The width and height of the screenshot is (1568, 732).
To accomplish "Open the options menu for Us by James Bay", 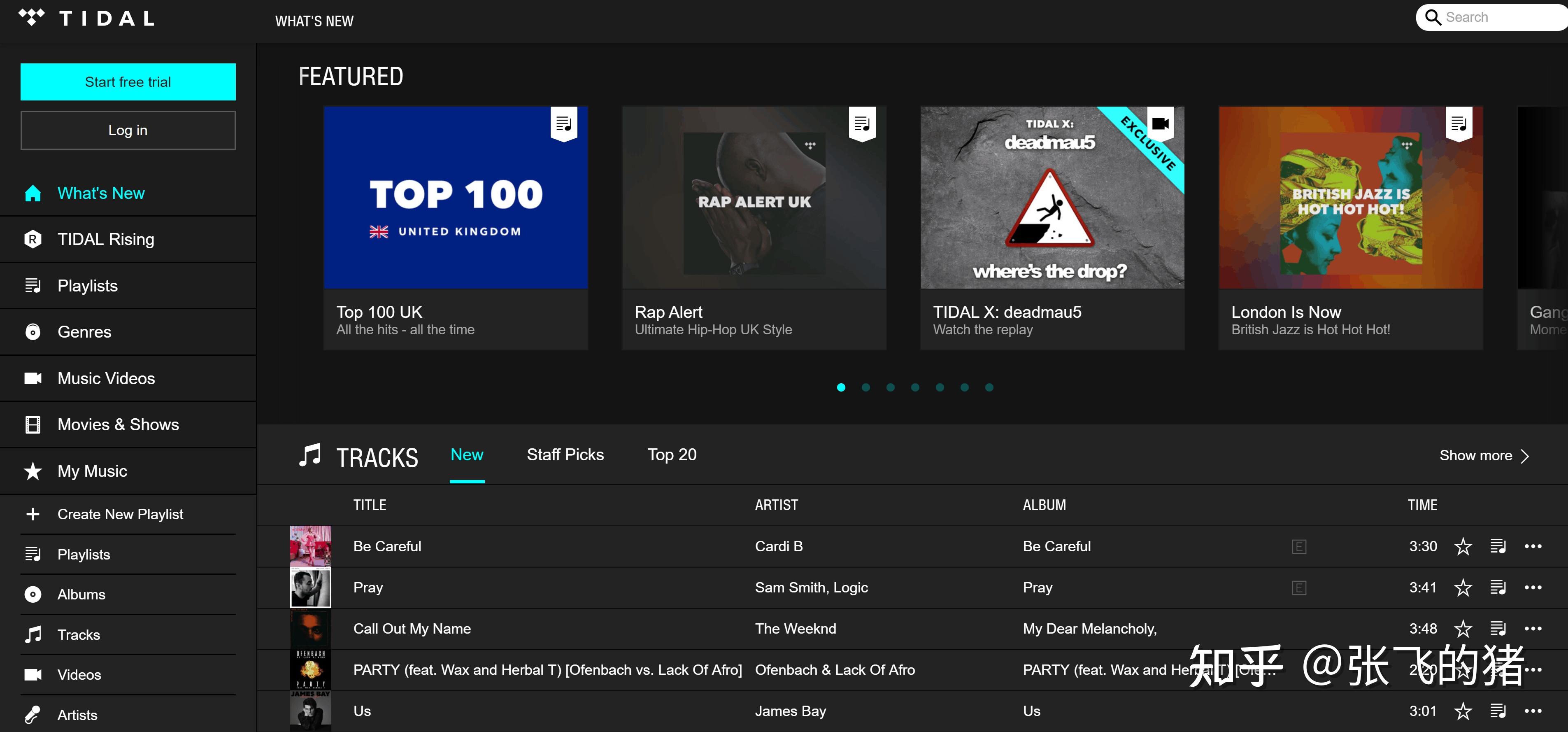I will point(1533,710).
